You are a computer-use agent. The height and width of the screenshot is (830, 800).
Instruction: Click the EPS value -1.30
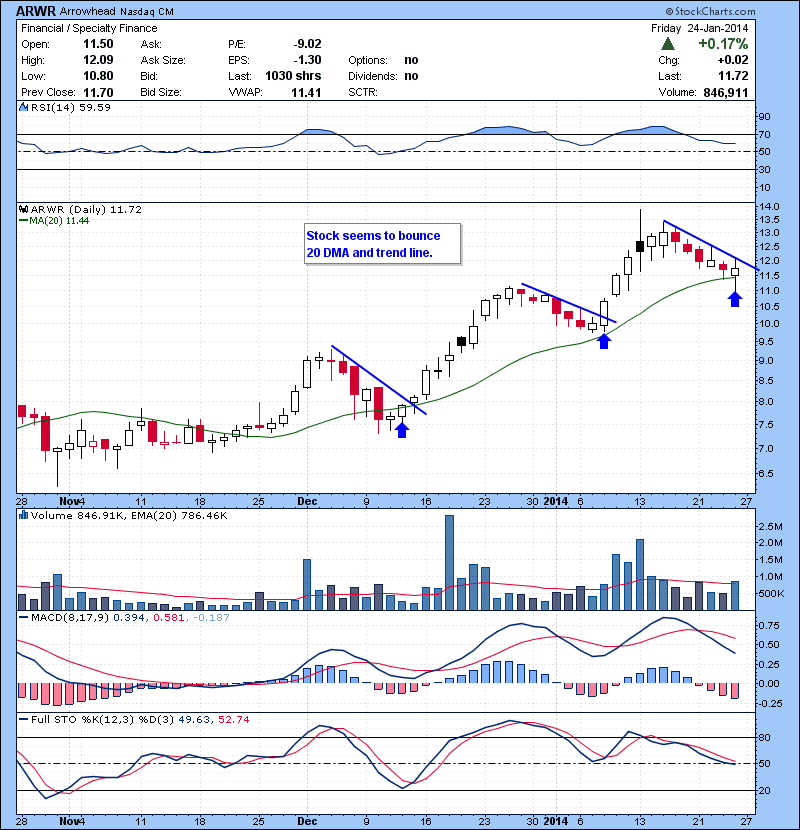click(x=307, y=60)
